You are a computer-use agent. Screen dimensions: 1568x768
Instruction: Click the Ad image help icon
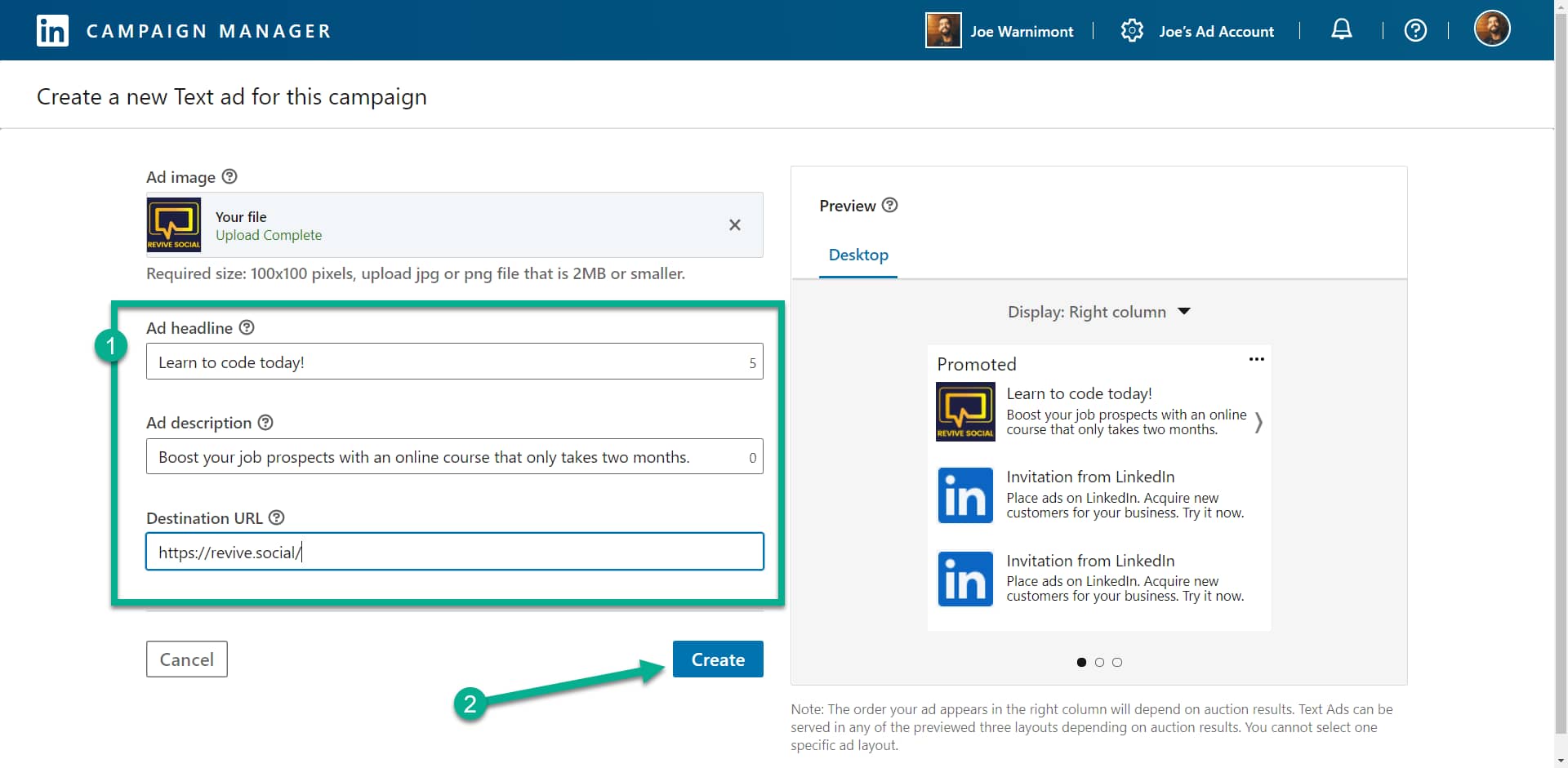(229, 176)
